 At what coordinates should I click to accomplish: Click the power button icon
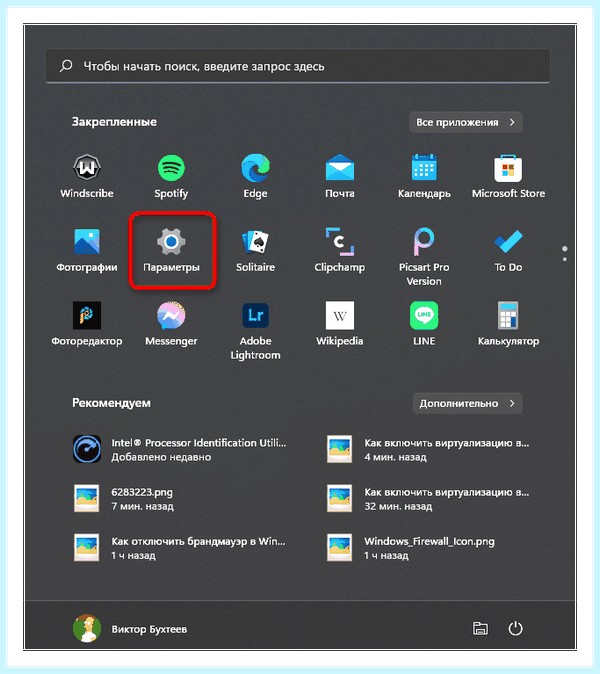point(515,628)
